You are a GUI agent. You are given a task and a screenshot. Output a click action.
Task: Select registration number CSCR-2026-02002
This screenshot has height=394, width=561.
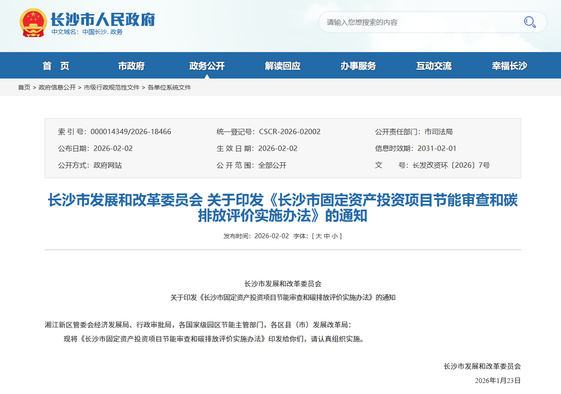289,132
